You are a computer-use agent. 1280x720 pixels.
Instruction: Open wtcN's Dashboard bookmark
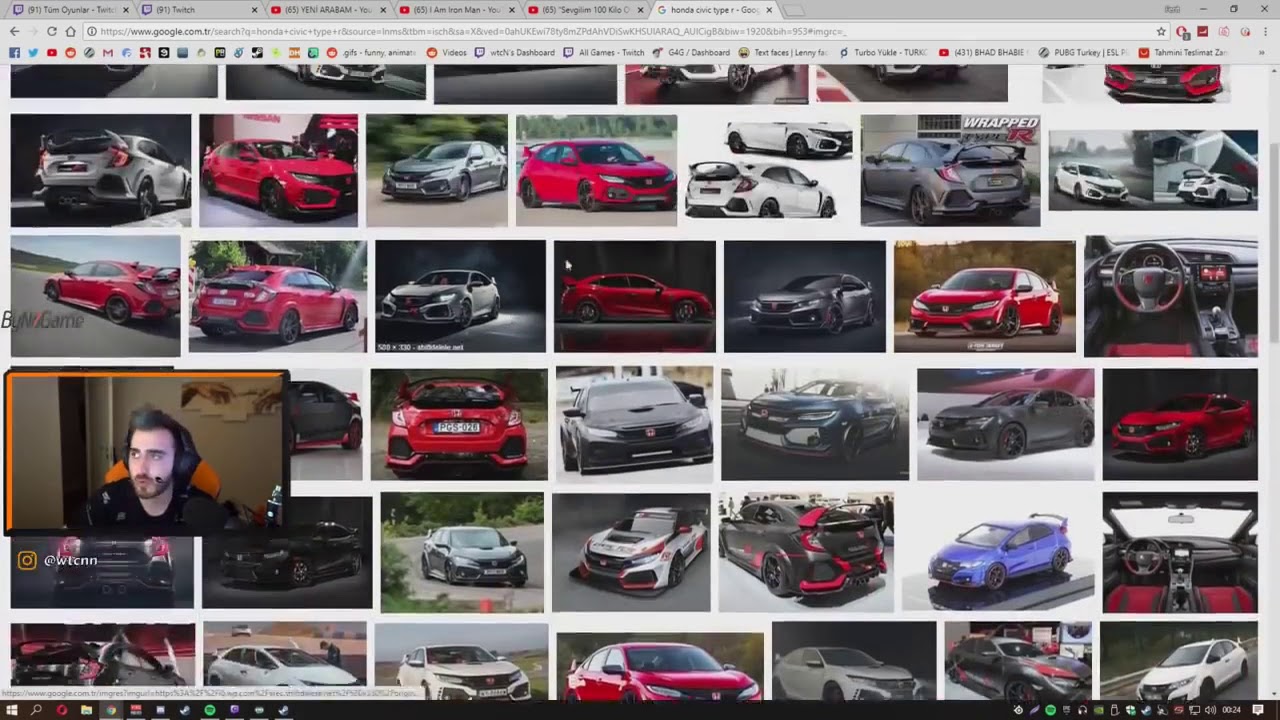[x=515, y=52]
